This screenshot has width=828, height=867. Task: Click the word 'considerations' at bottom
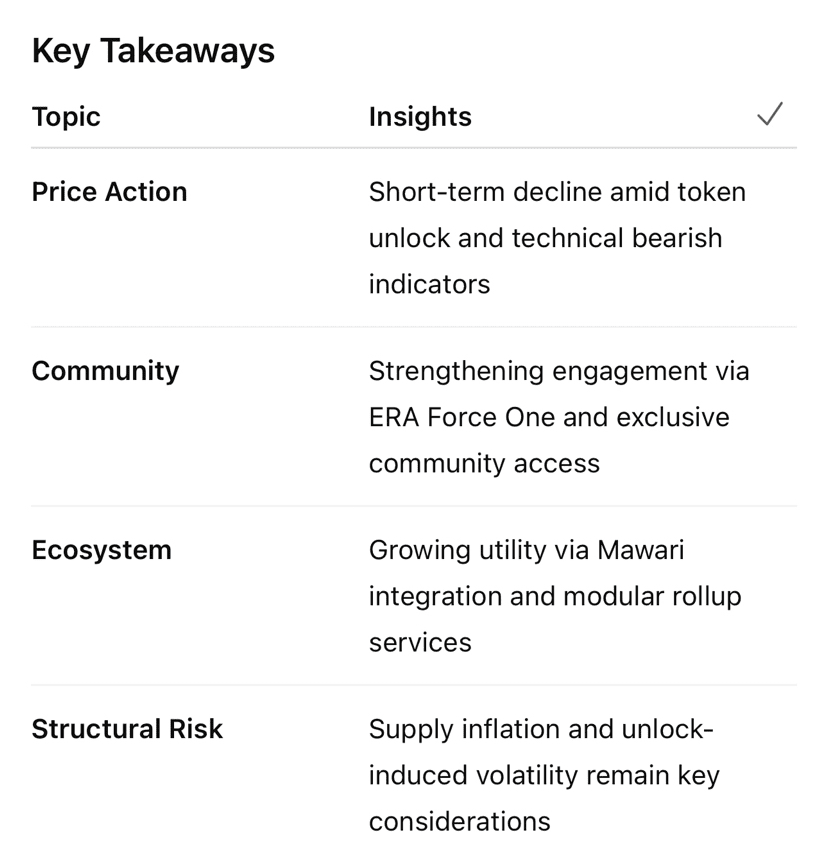tap(460, 822)
